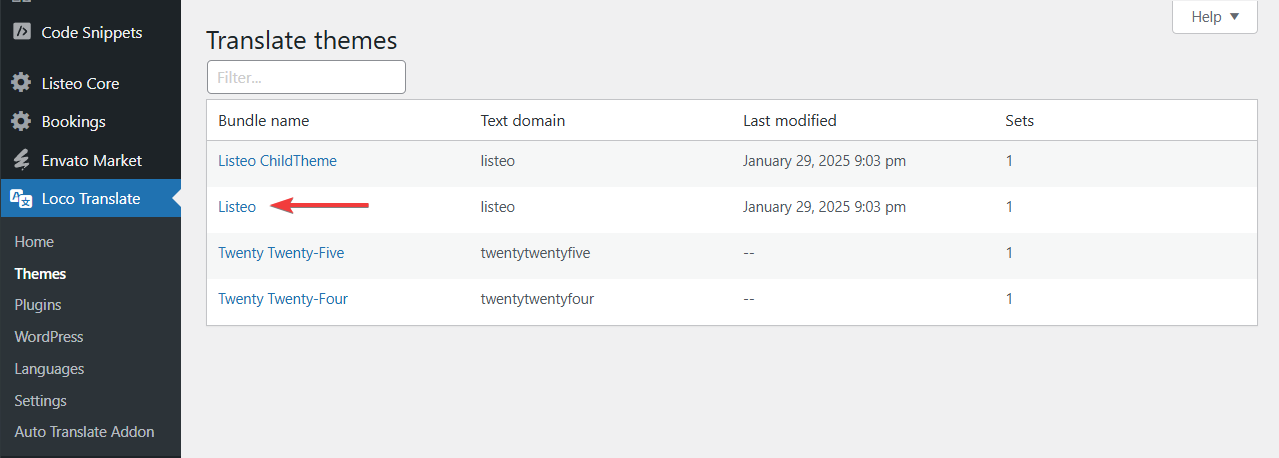Open the Listeo theme bundle link
This screenshot has height=458, width=1279.
(237, 207)
